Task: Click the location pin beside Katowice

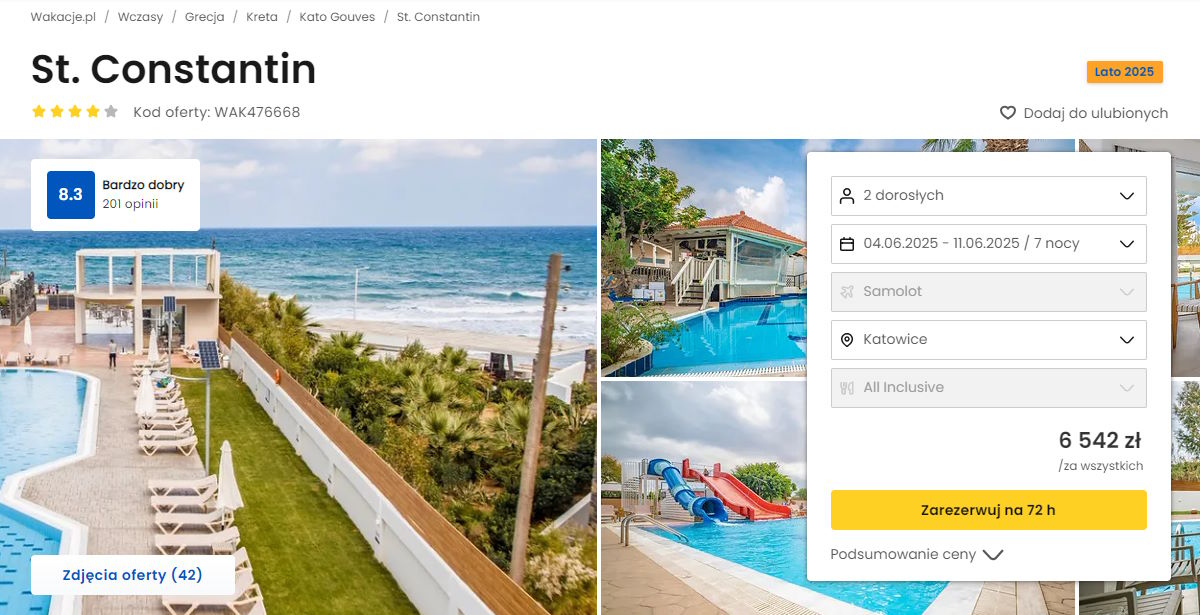Action: [847, 340]
